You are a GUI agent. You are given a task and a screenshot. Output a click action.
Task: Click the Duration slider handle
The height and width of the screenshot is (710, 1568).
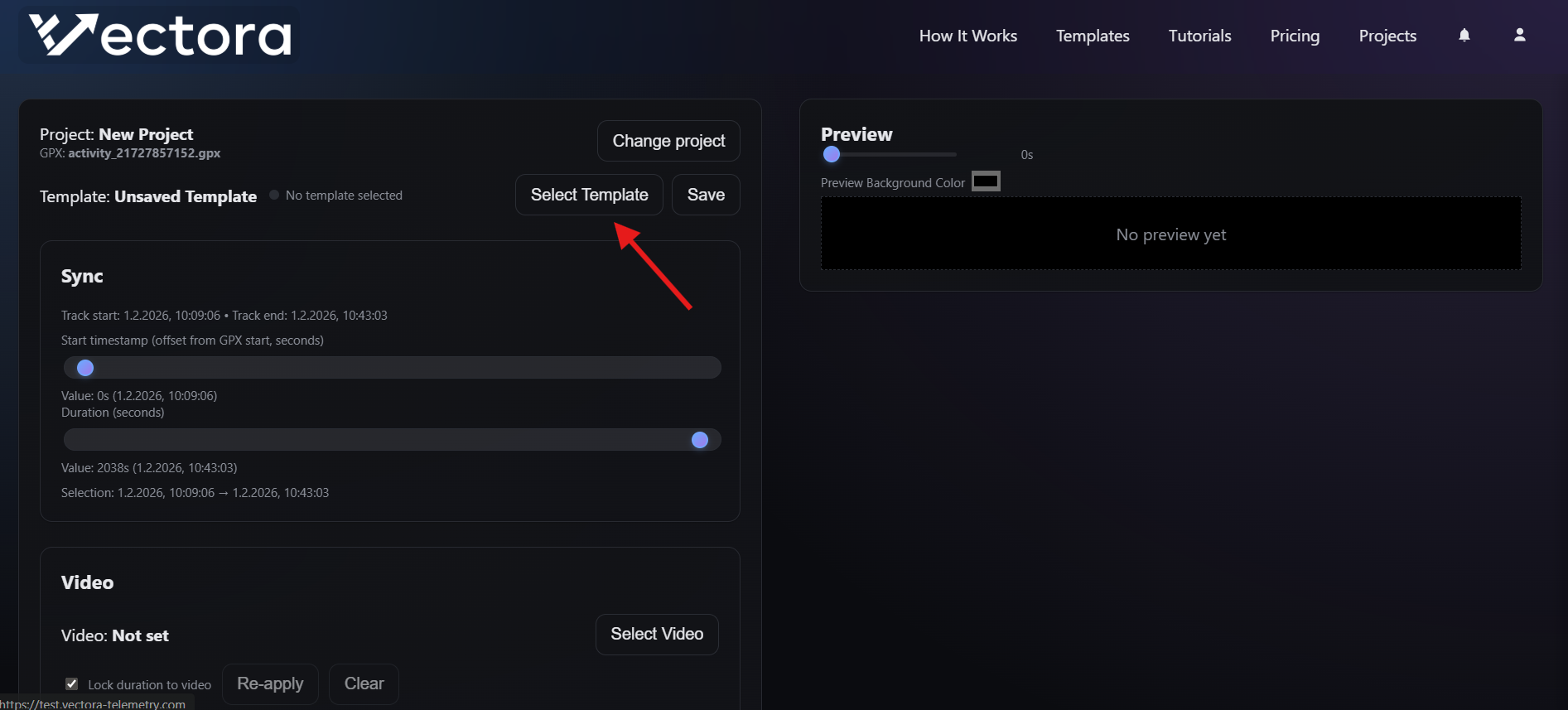[700, 440]
